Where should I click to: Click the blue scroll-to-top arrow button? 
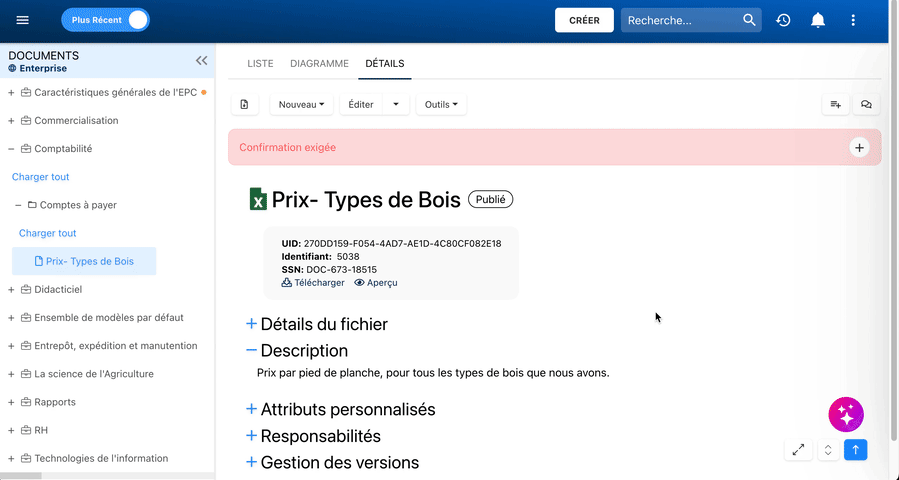click(855, 450)
